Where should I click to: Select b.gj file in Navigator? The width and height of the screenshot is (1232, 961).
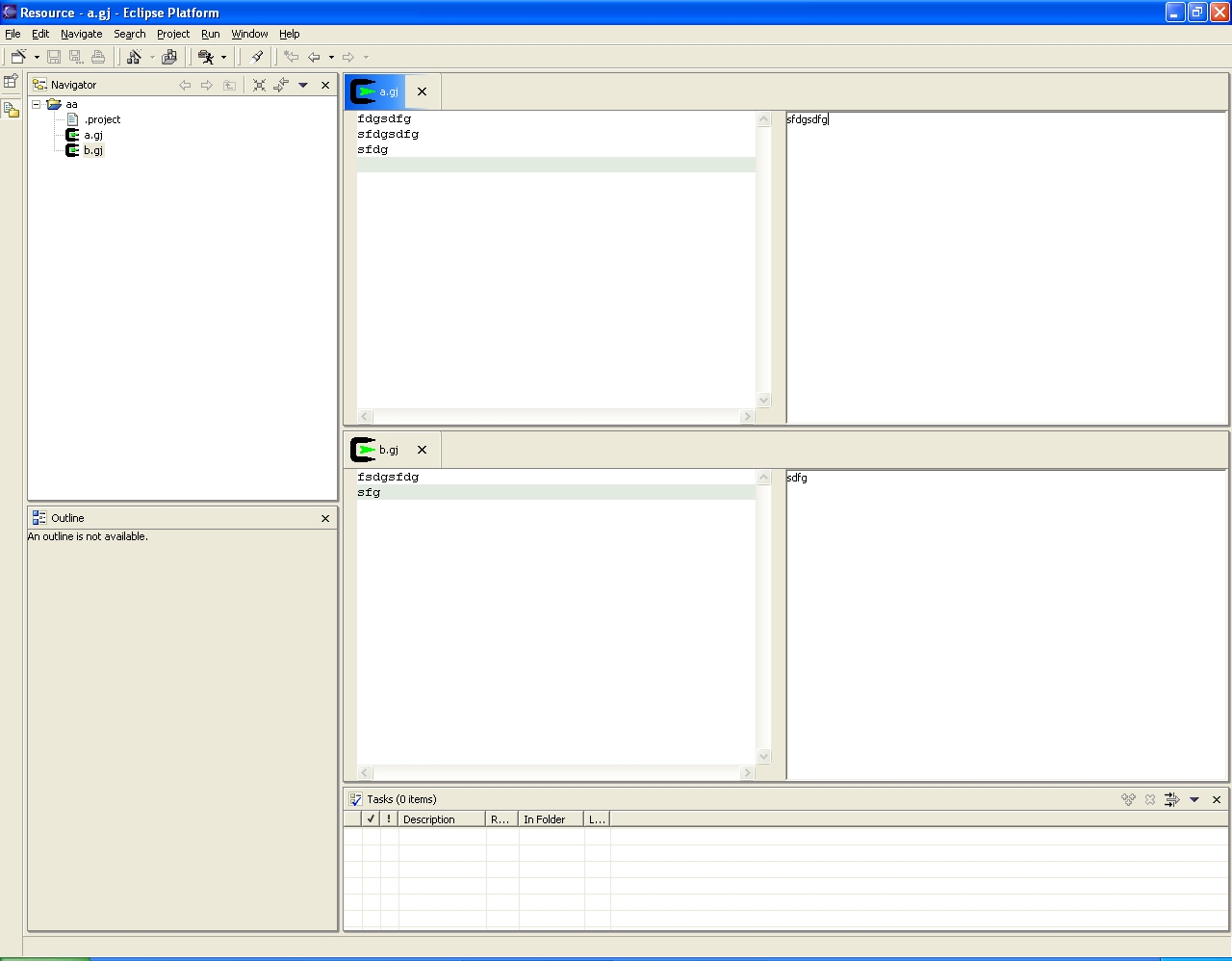pos(92,150)
